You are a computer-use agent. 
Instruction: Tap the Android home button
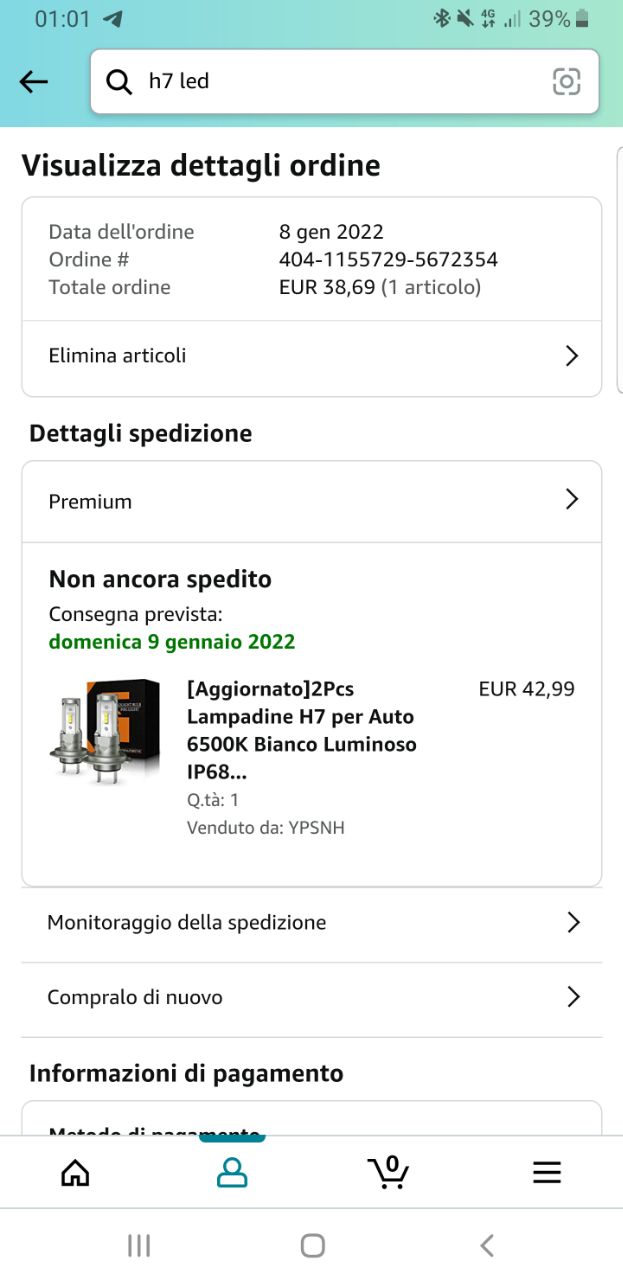(313, 1245)
